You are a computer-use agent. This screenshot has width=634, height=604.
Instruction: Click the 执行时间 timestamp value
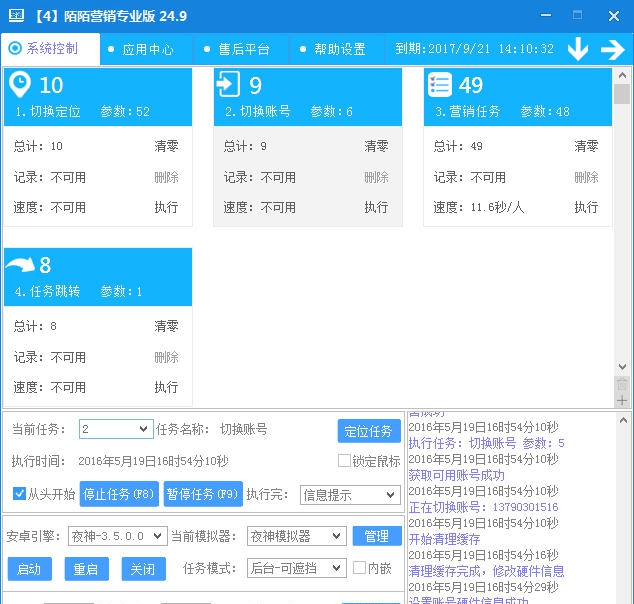(153, 461)
